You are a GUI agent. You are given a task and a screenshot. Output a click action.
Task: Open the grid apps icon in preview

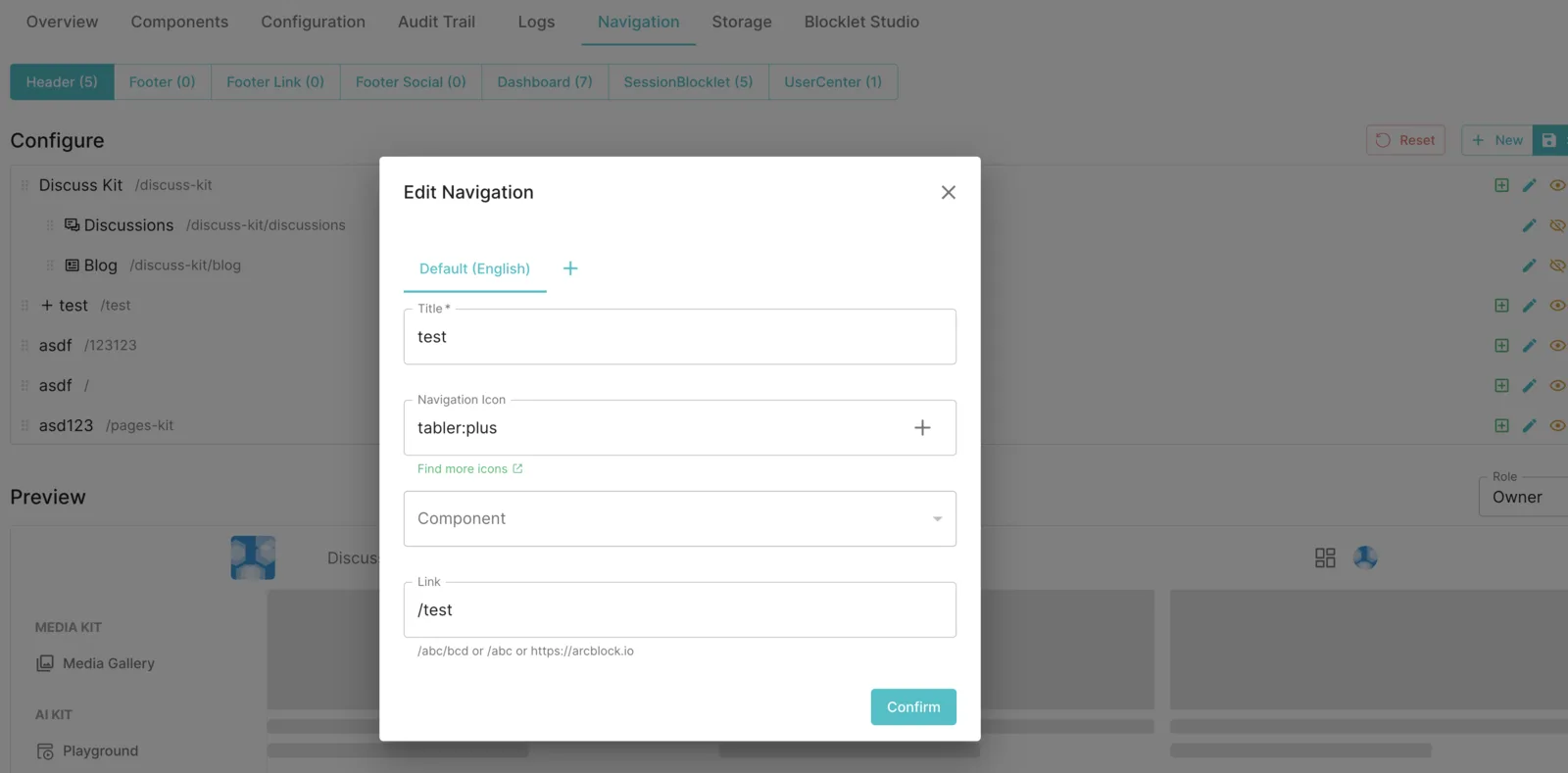1325,557
